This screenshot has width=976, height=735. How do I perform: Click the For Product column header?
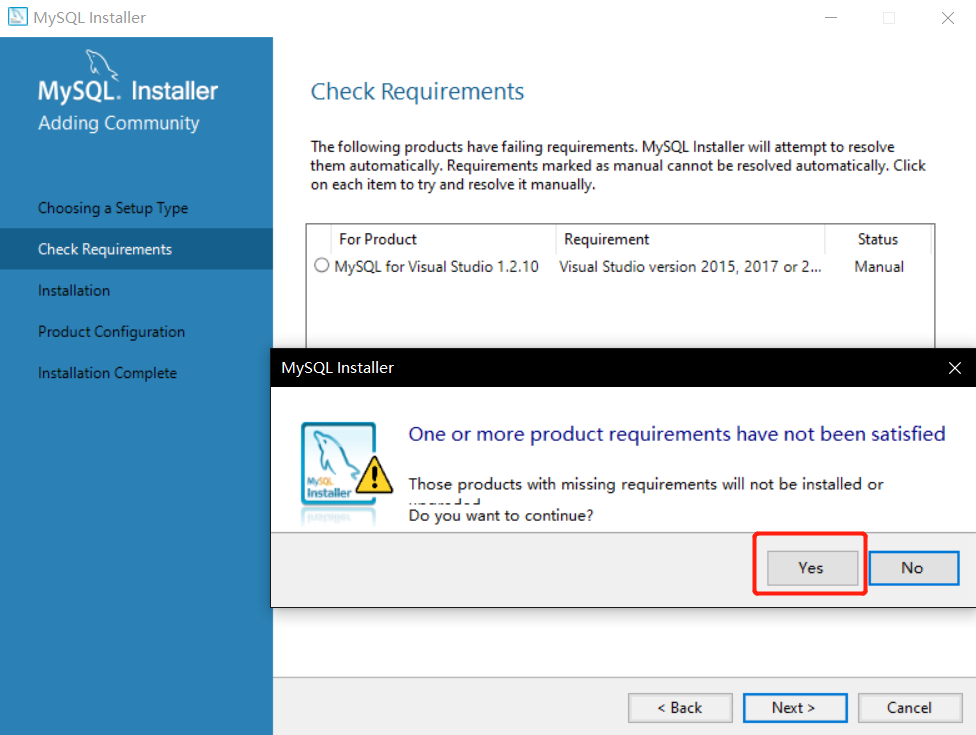443,239
